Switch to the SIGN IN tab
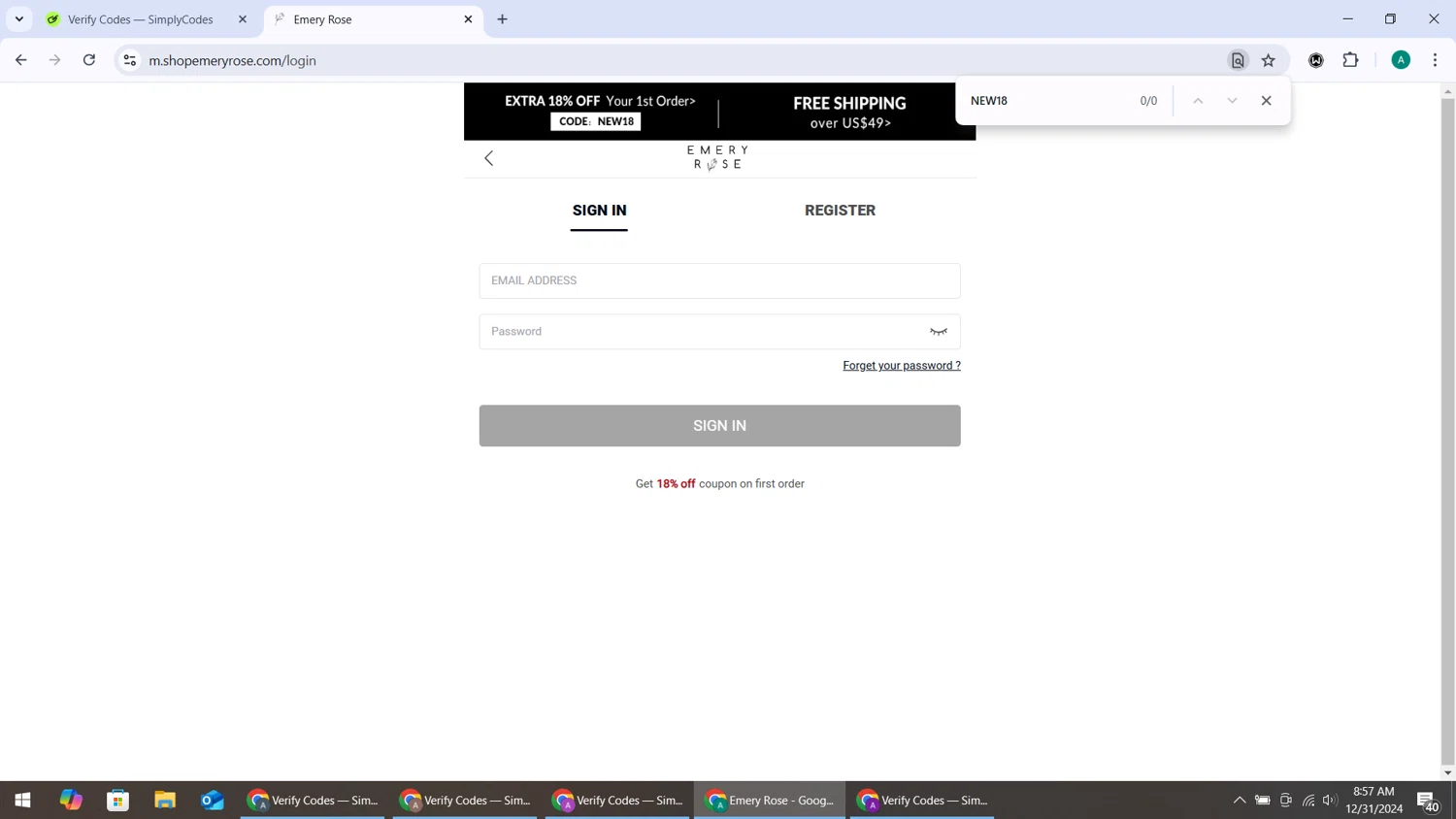The width and height of the screenshot is (1456, 819). click(x=599, y=211)
